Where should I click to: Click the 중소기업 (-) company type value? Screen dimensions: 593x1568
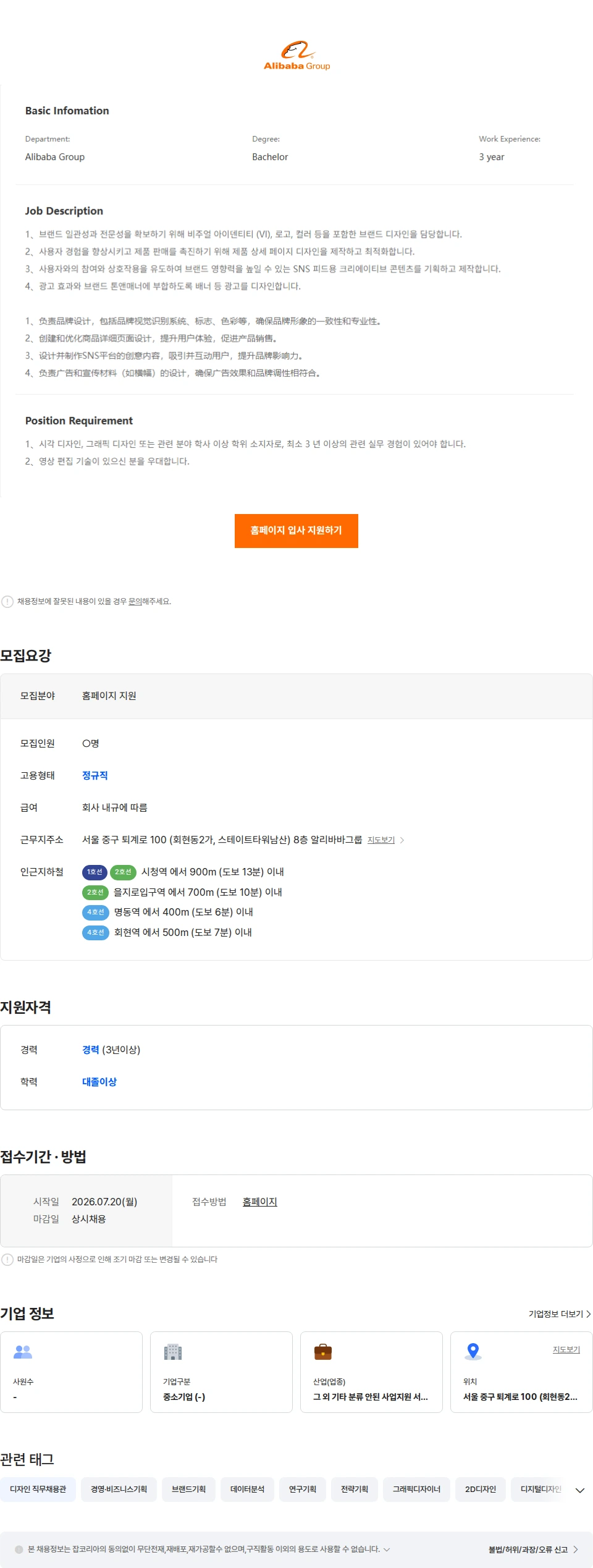coord(184,1397)
